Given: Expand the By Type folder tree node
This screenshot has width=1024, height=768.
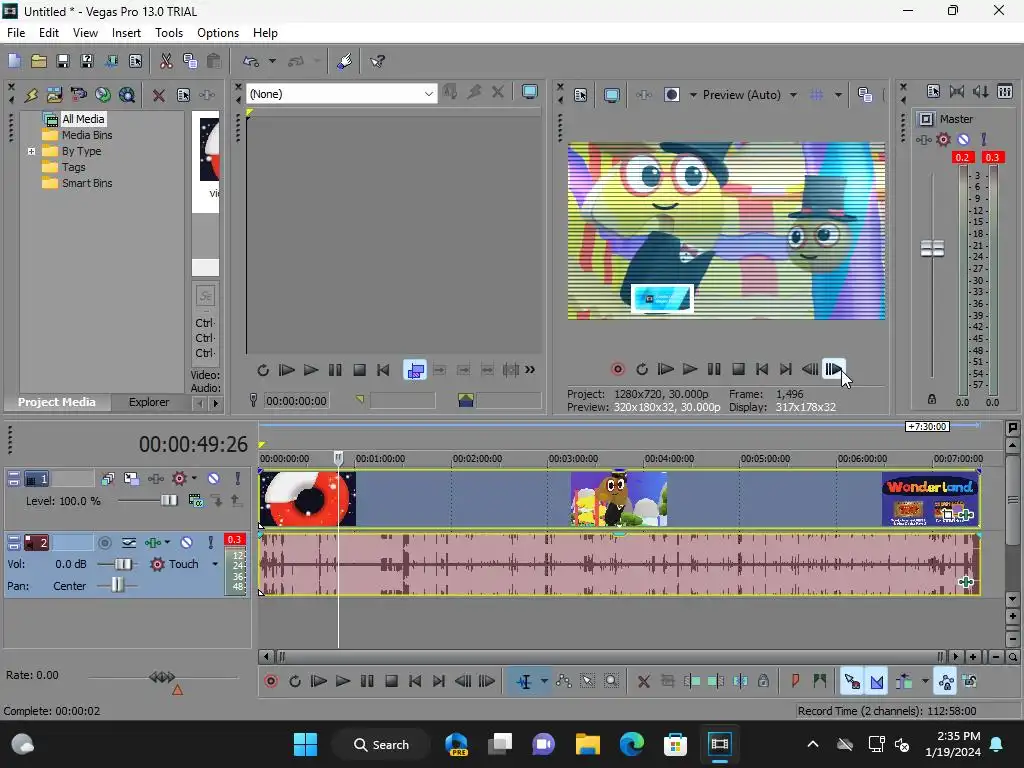Looking at the screenshot, I should [x=31, y=152].
